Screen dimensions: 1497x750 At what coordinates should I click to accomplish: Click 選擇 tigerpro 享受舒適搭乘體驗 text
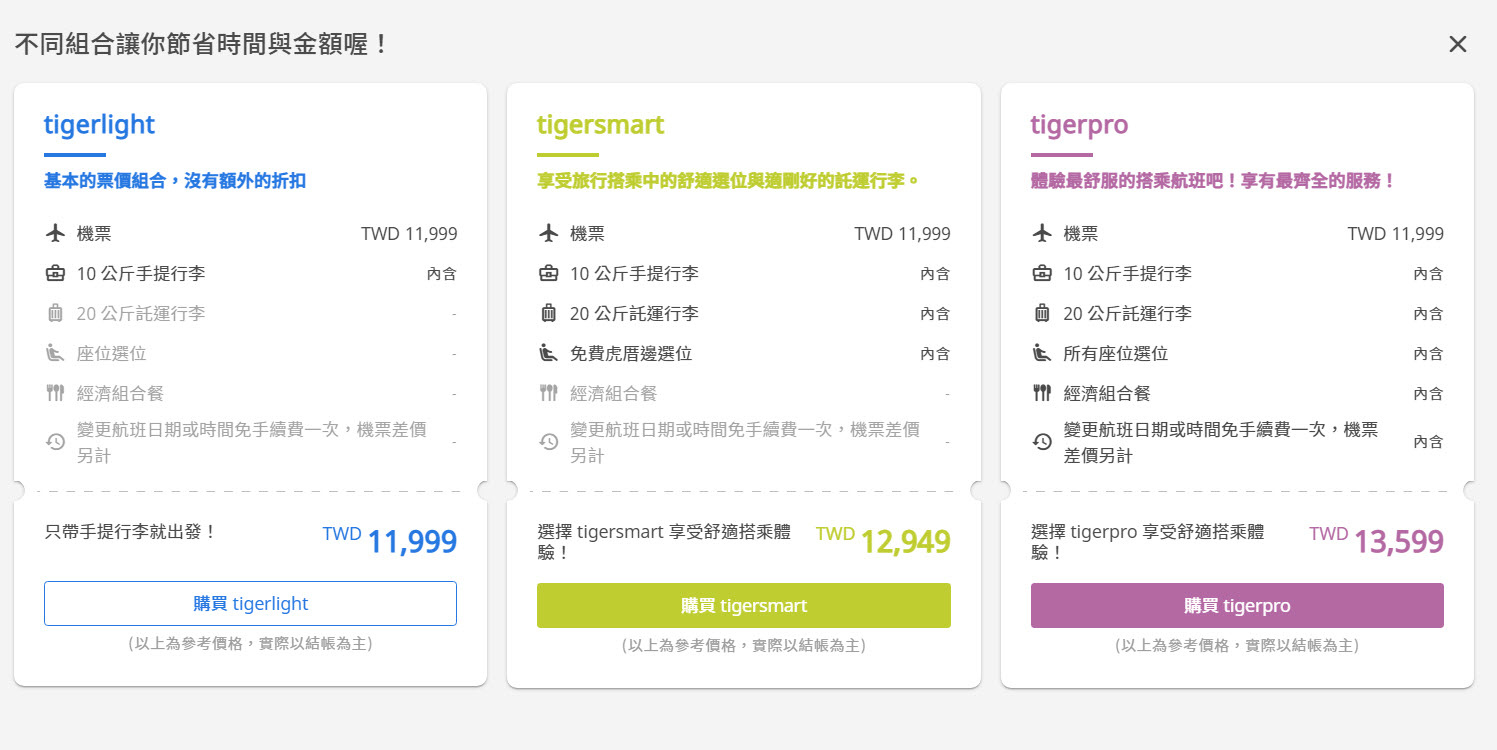point(1148,542)
